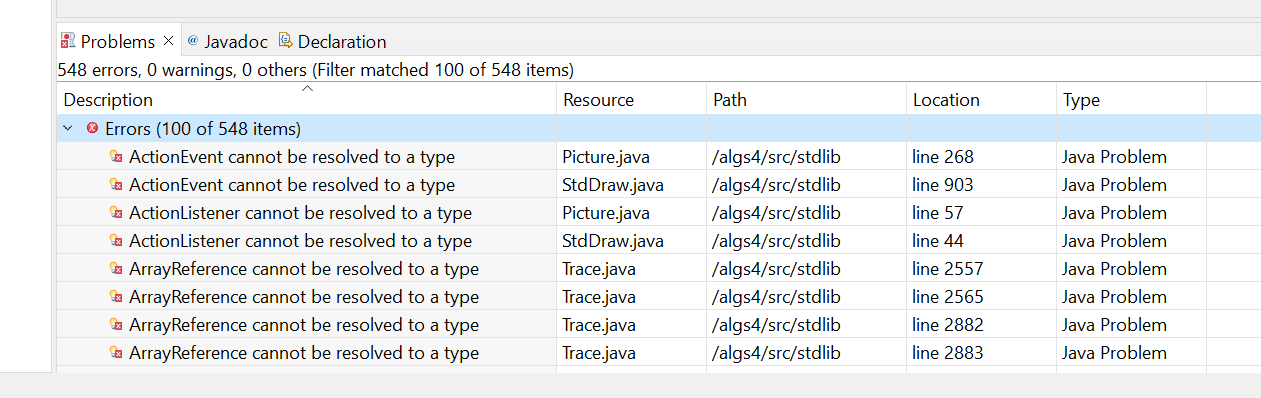Click /algs4/src/stdlib path on line 268 row
The height and width of the screenshot is (398, 1261).
tap(777, 157)
